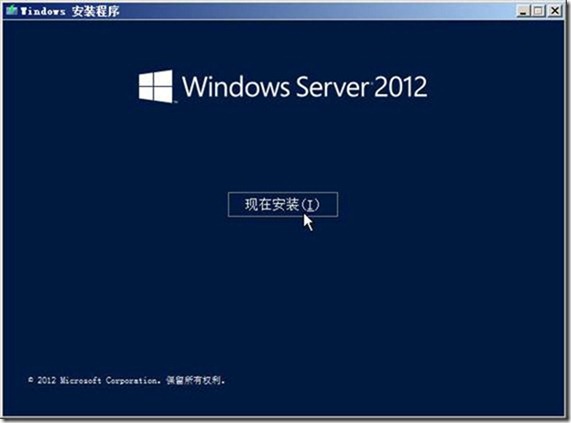This screenshot has width=571, height=423.
Task: Click the underlined I shortcut in install button
Action: coord(310,205)
